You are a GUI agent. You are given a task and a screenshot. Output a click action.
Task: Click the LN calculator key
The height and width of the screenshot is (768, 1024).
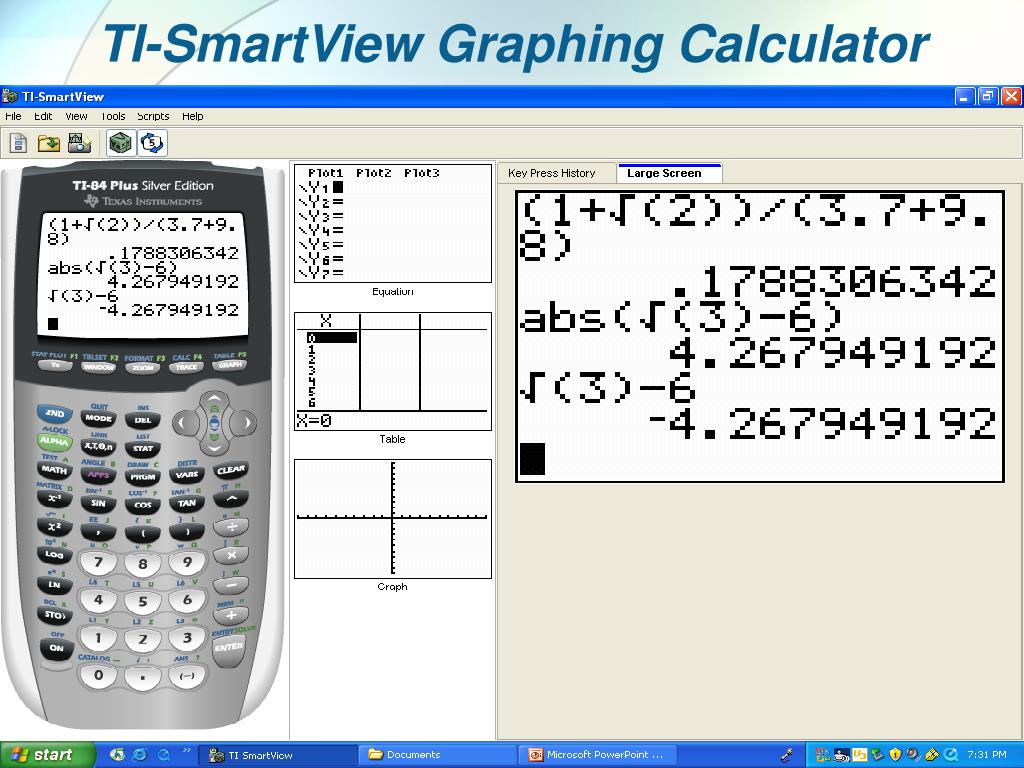coord(55,584)
